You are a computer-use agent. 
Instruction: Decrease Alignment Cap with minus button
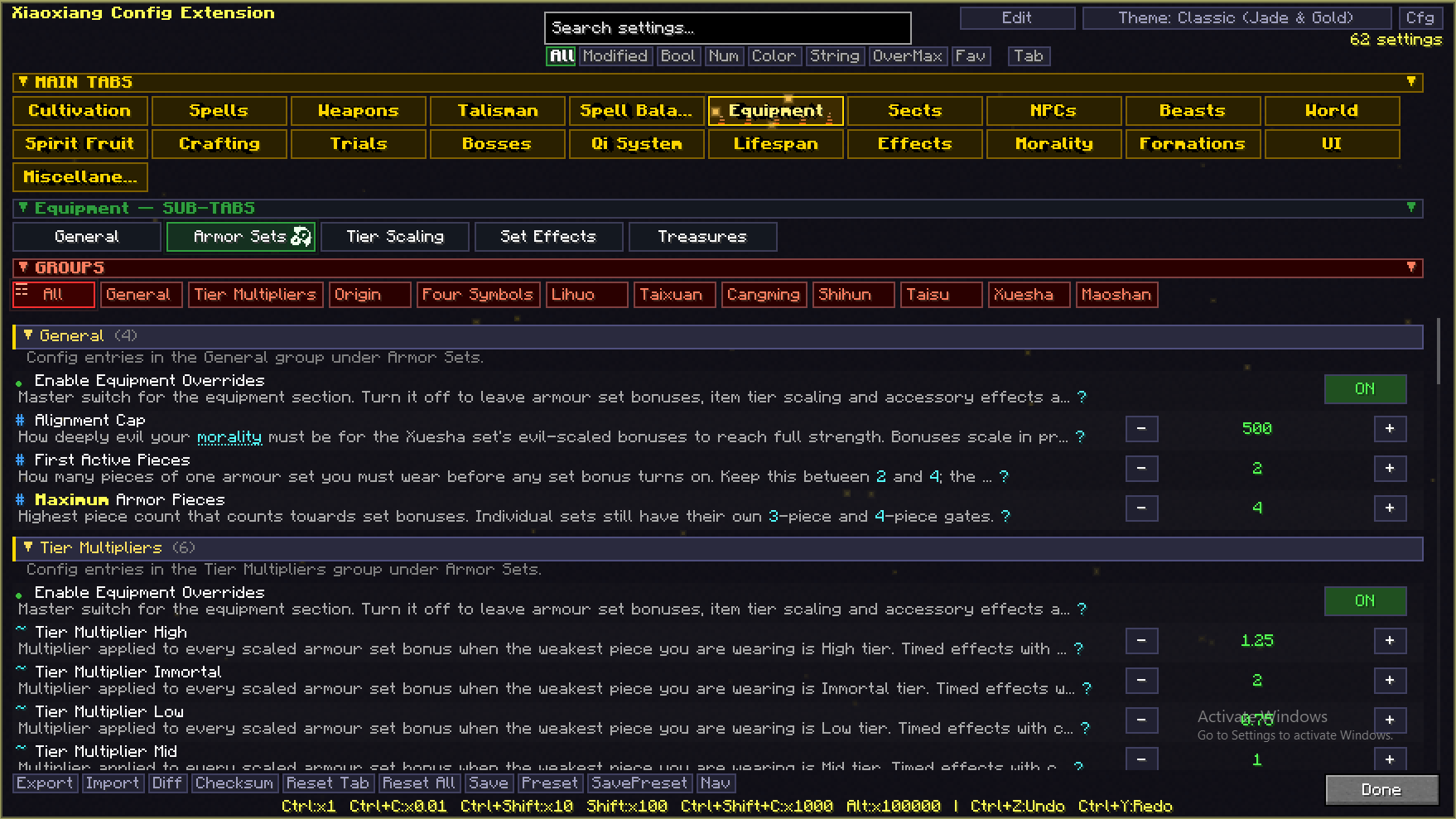pos(1141,428)
